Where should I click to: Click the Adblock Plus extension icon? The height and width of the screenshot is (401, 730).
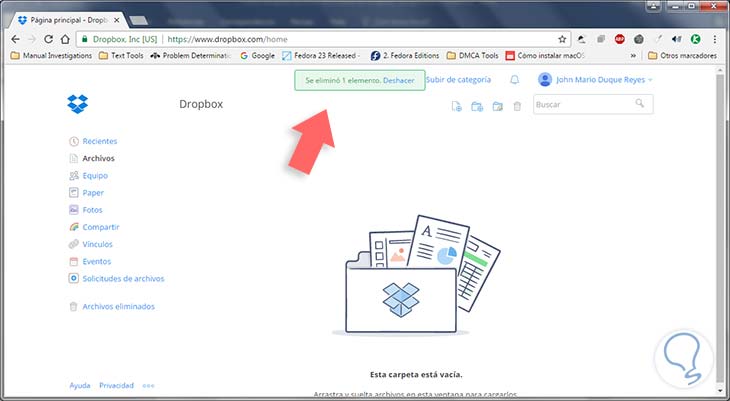click(620, 39)
